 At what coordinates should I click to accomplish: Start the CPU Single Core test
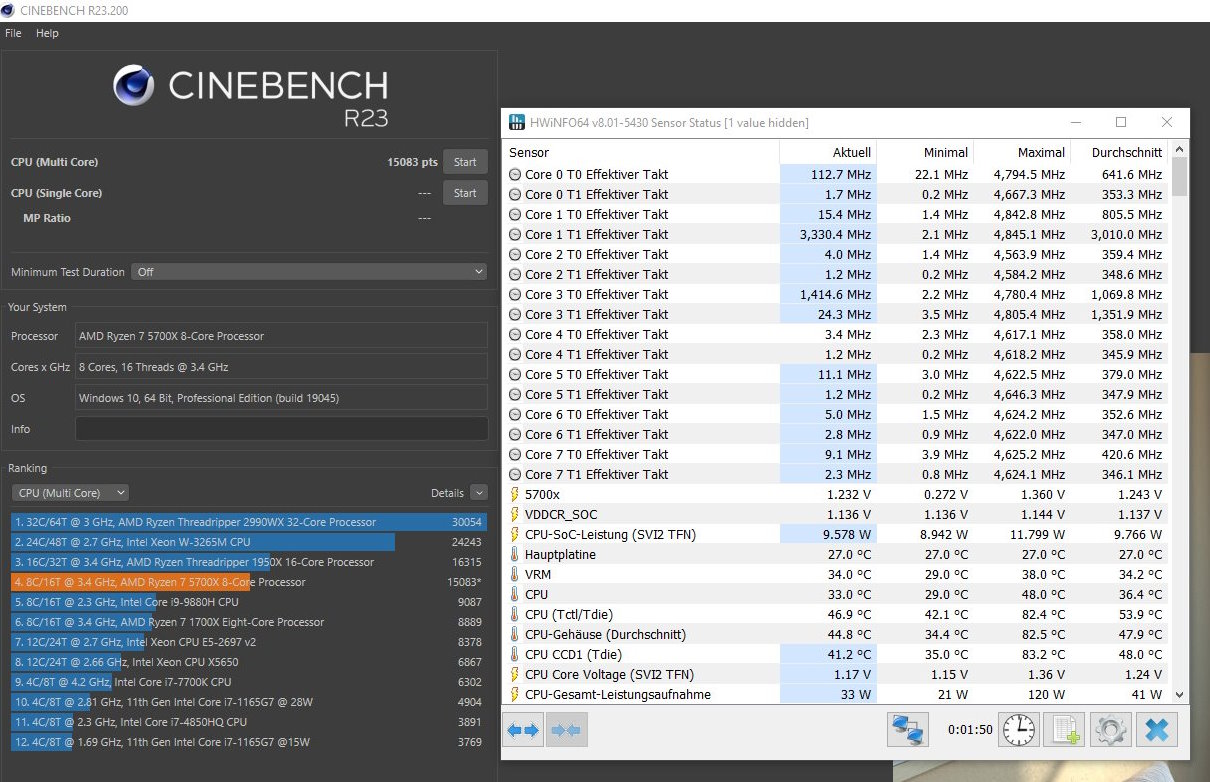pyautogui.click(x=465, y=193)
